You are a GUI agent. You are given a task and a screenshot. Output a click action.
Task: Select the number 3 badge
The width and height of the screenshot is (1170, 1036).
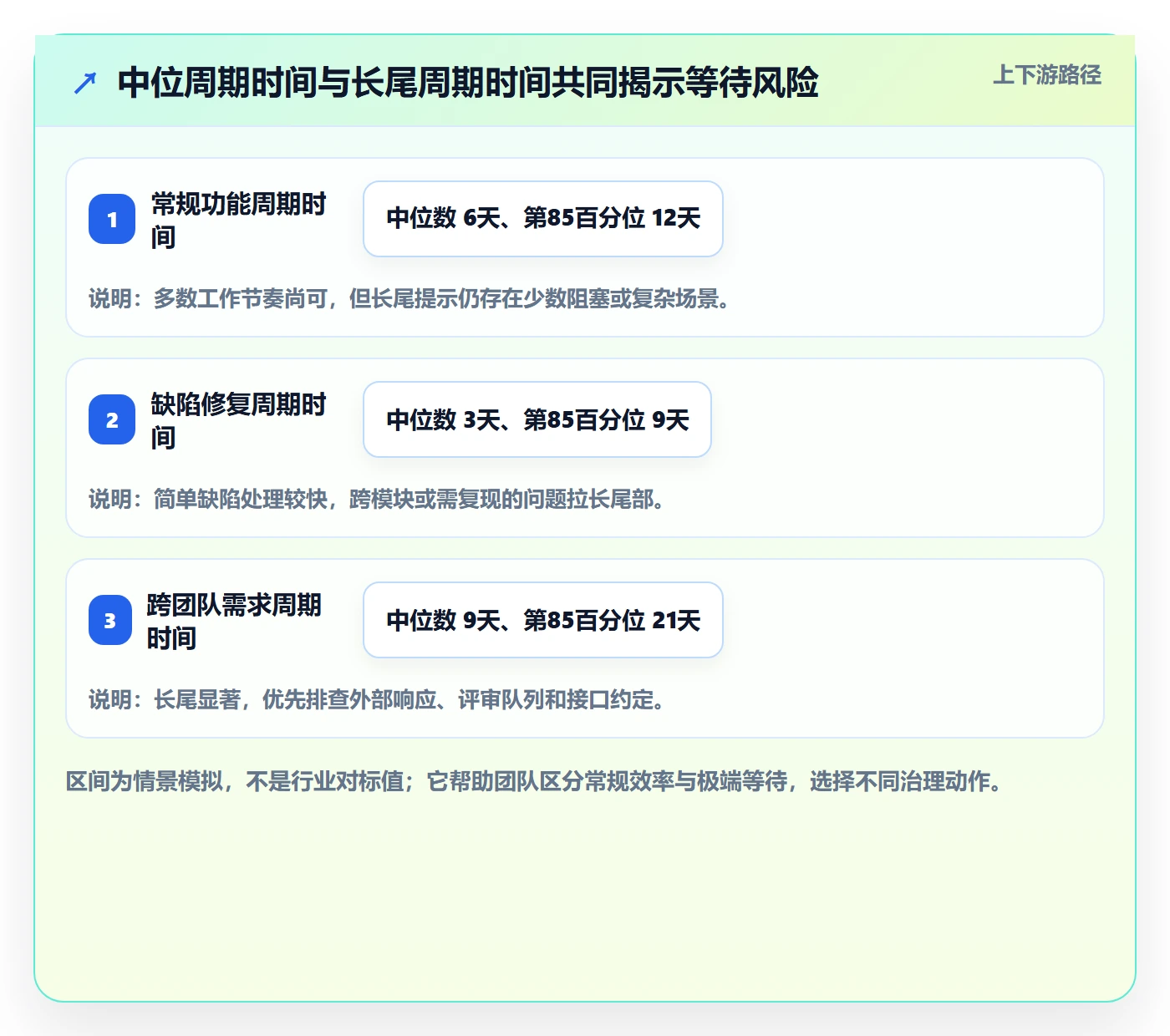110,620
